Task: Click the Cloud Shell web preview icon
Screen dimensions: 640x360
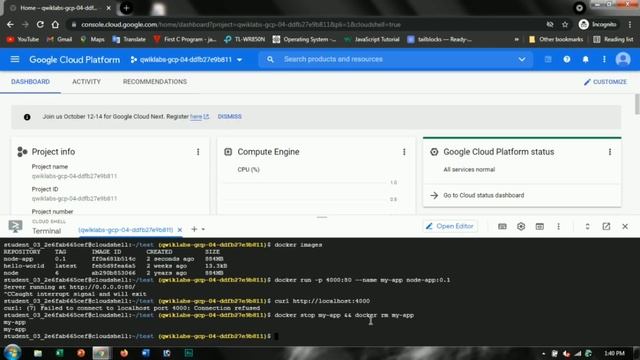Action: [x=540, y=227]
